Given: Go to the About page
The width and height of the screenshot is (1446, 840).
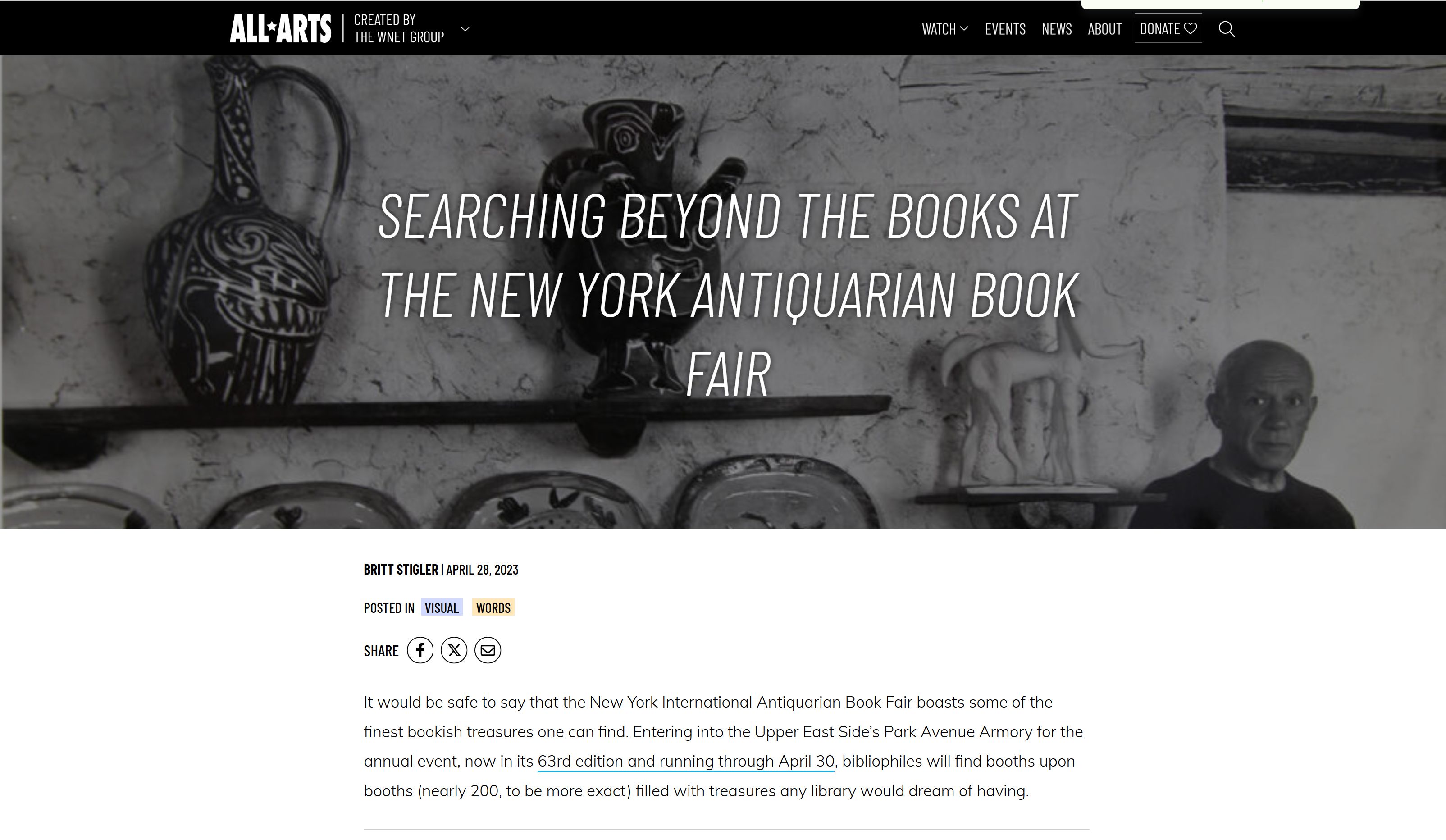Looking at the screenshot, I should pos(1104,29).
